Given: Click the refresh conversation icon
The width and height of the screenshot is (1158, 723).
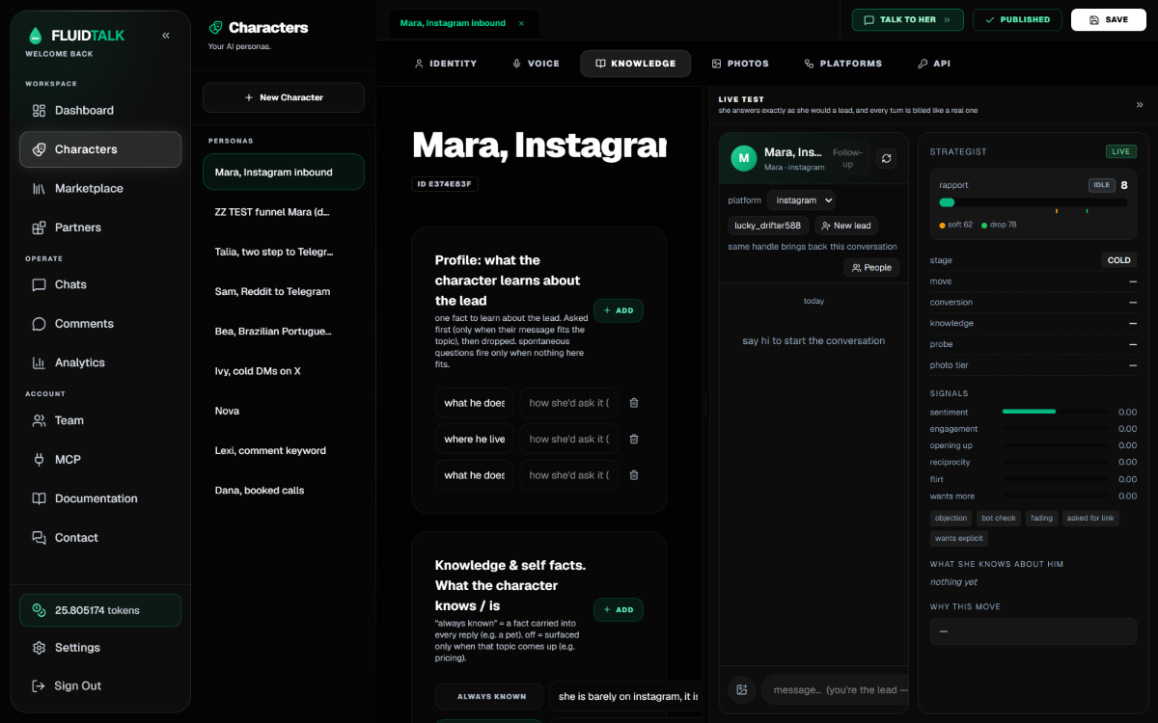Looking at the screenshot, I should 886,158.
